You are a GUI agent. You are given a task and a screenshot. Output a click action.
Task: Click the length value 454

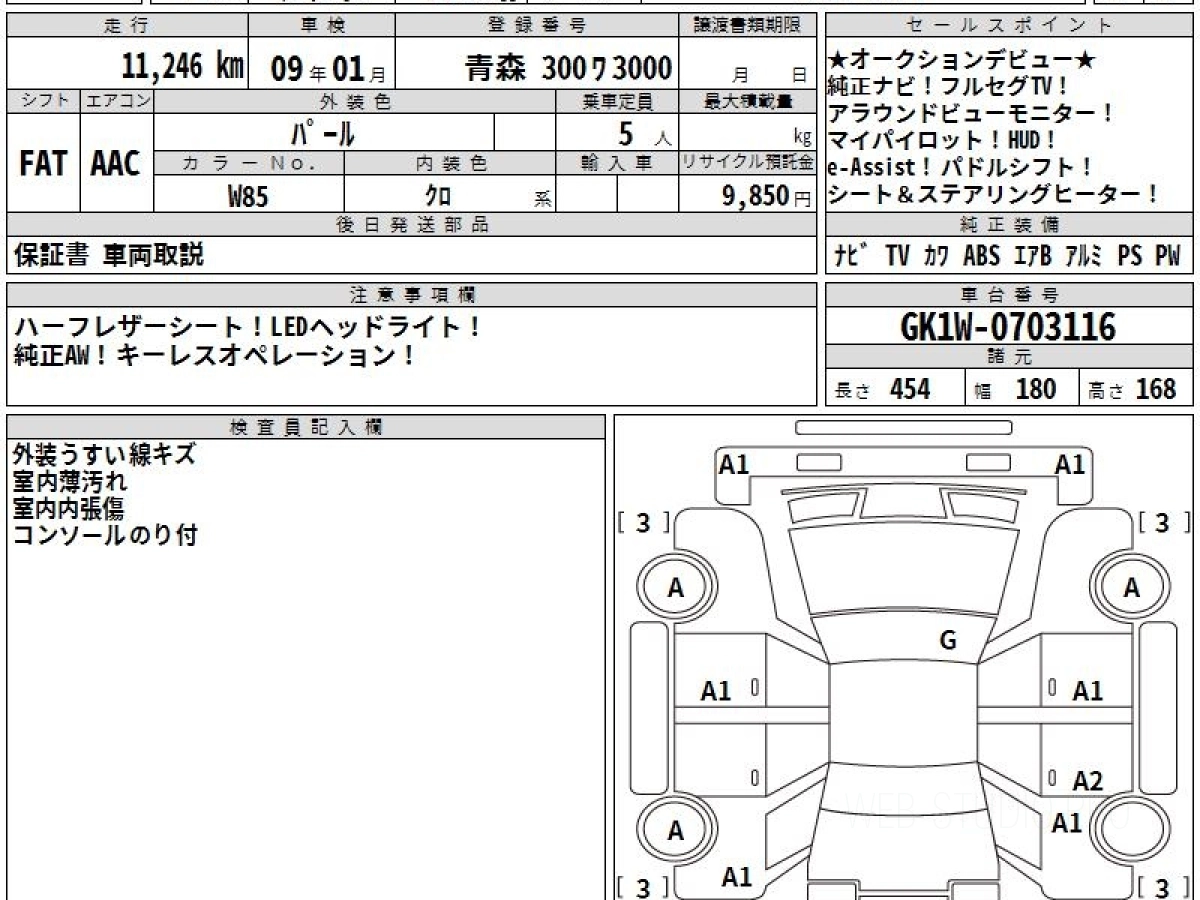910,389
